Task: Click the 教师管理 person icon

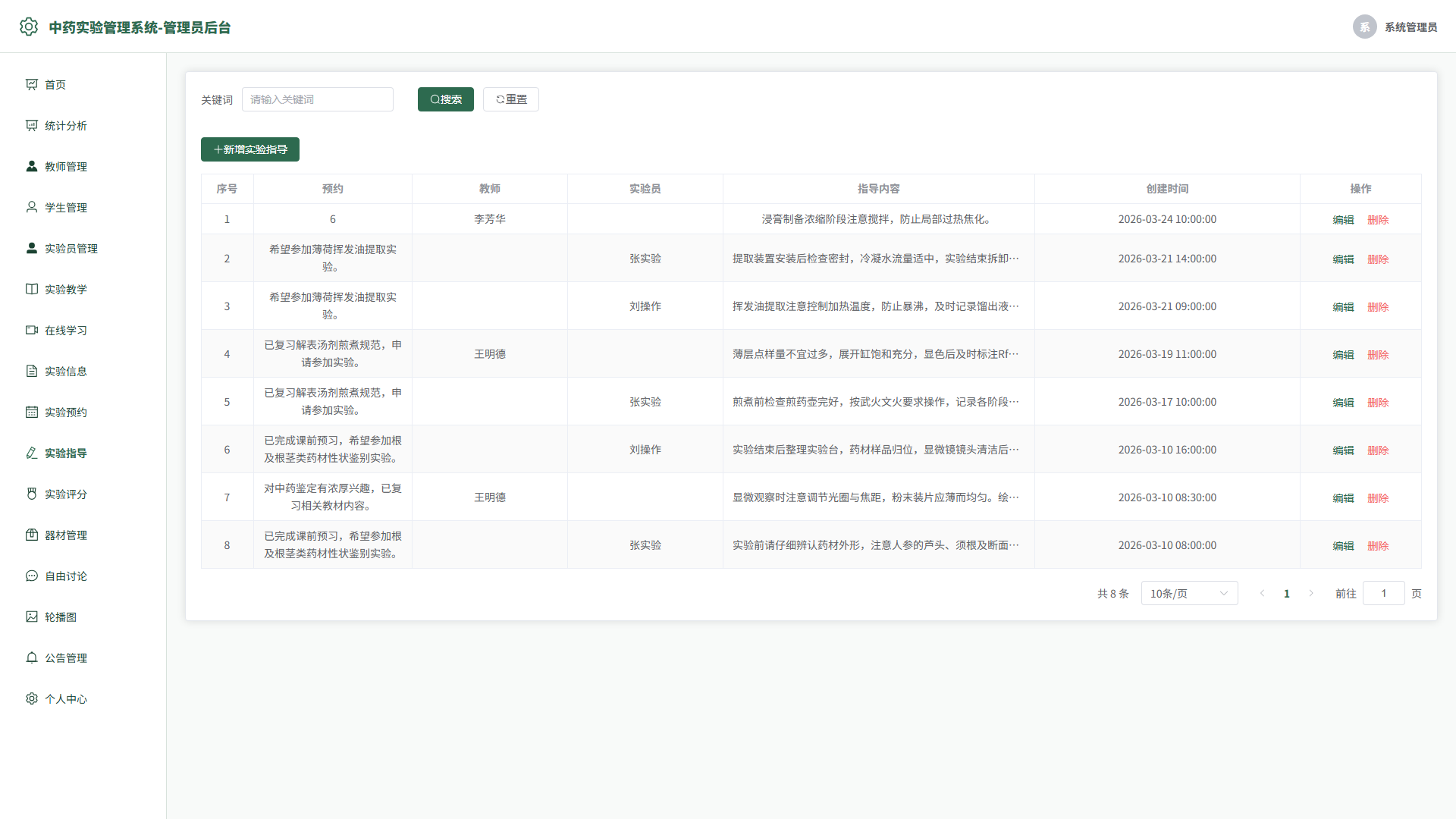Action: pos(32,166)
